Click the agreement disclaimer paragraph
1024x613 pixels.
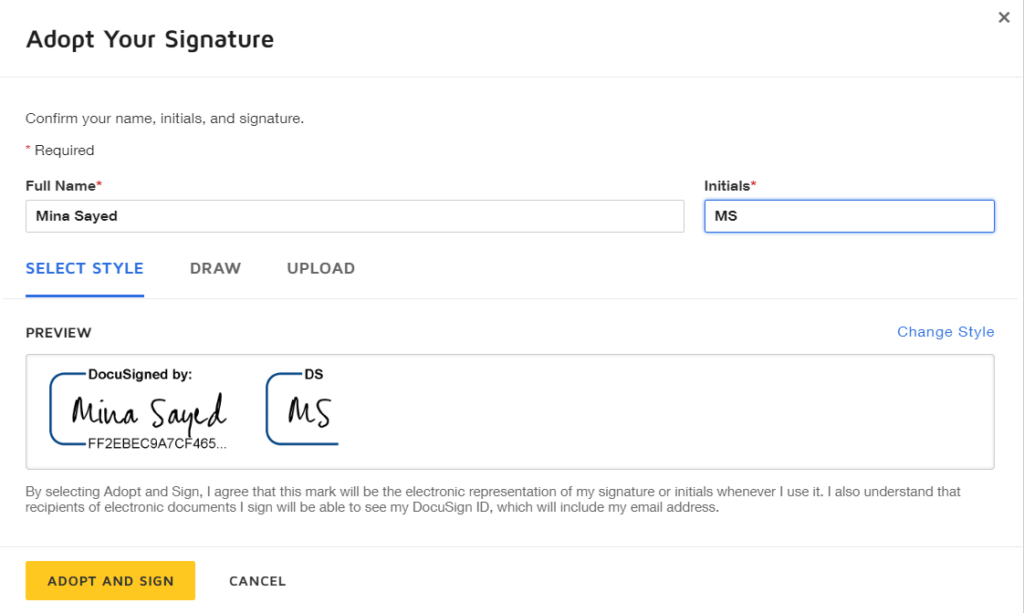[493, 499]
